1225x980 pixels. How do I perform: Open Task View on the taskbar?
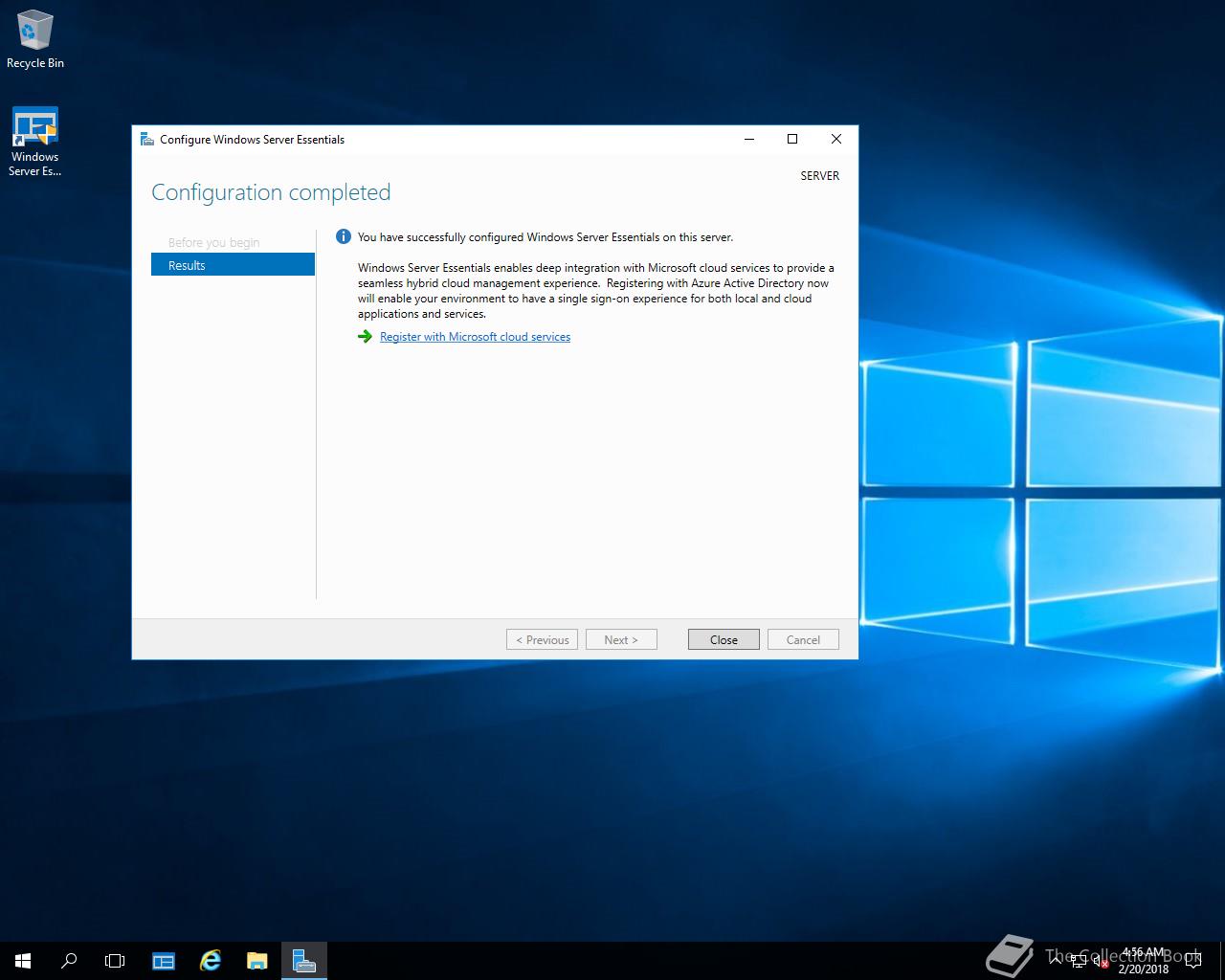[115, 961]
